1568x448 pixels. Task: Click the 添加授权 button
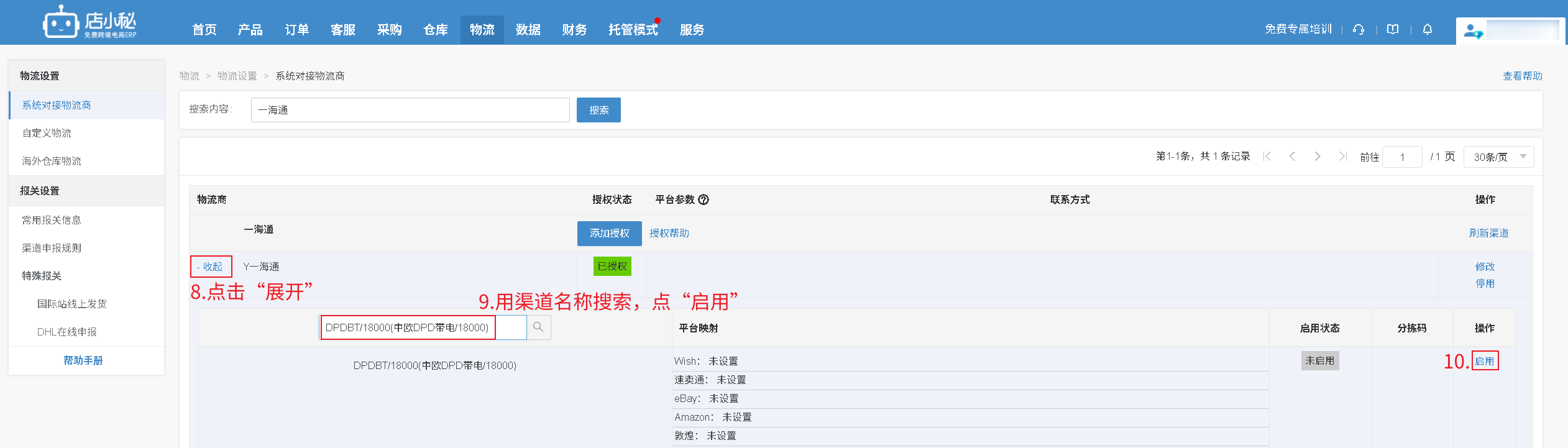609,233
